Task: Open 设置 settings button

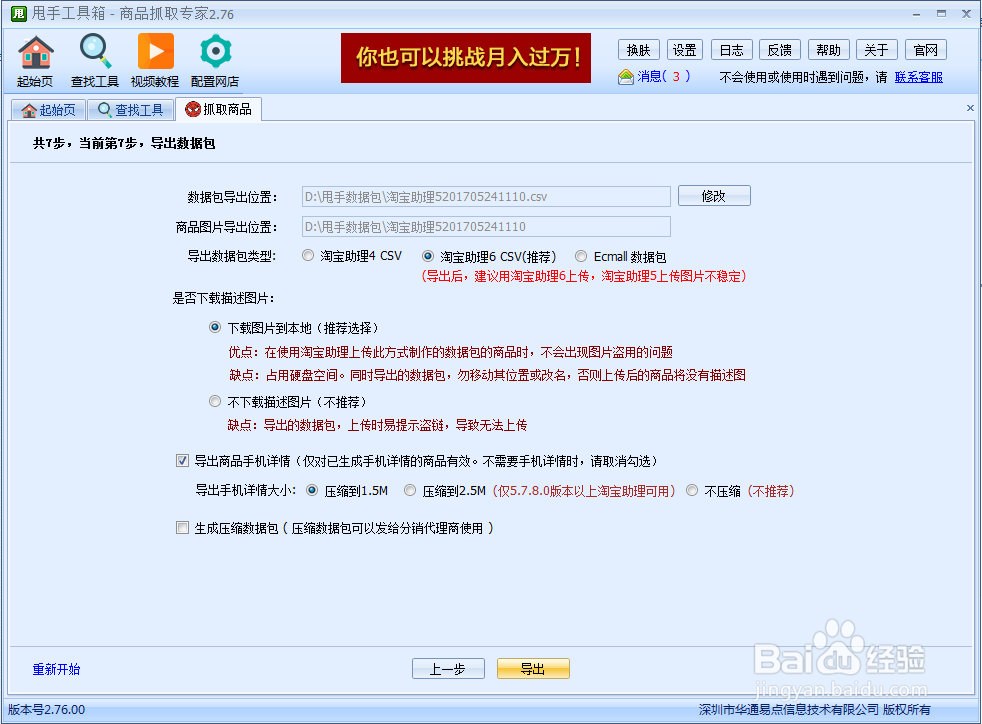Action: (x=685, y=50)
